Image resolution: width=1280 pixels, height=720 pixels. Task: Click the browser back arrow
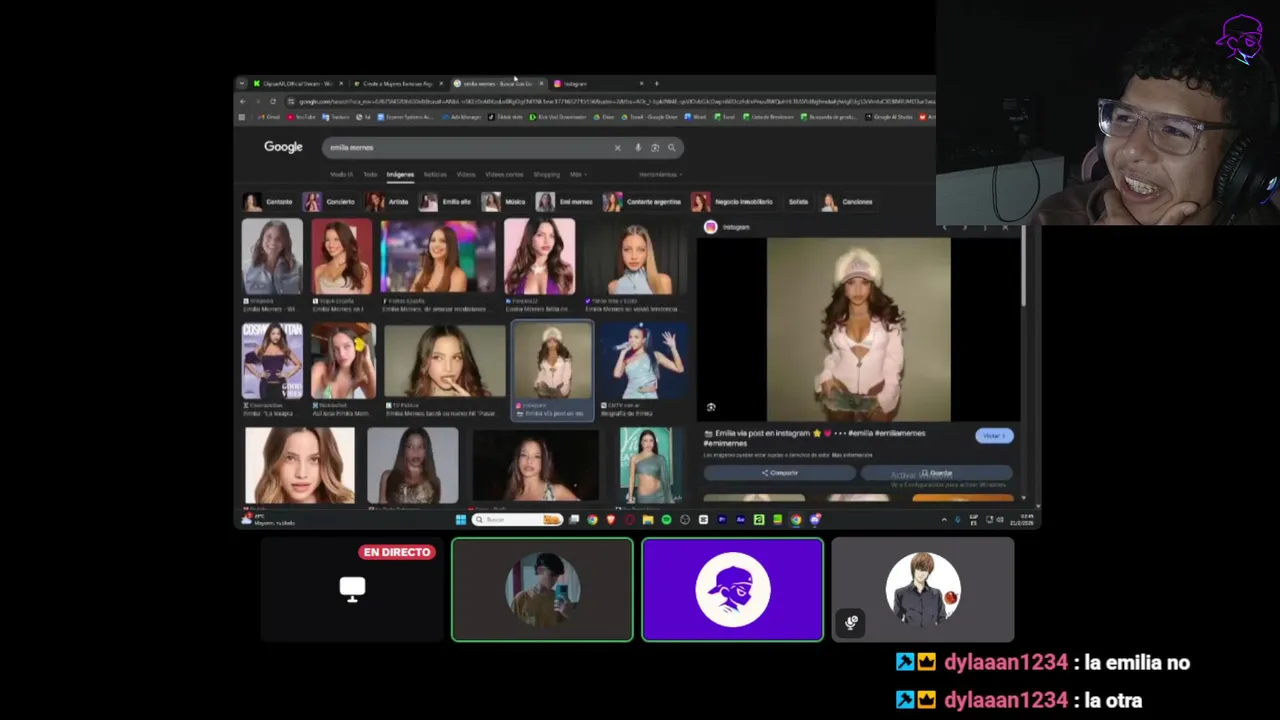pyautogui.click(x=242, y=101)
